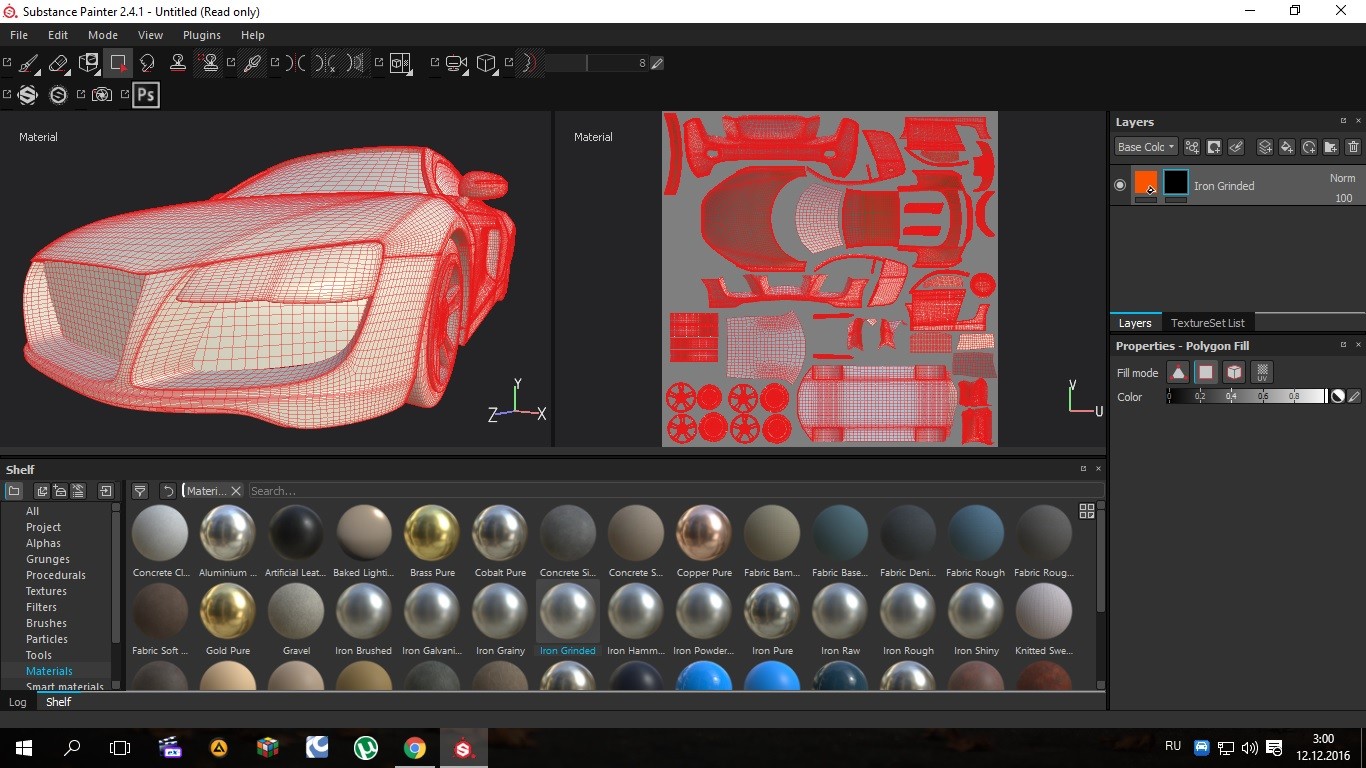
Task: Toggle the shelf folder tree icon
Action: tap(14, 491)
